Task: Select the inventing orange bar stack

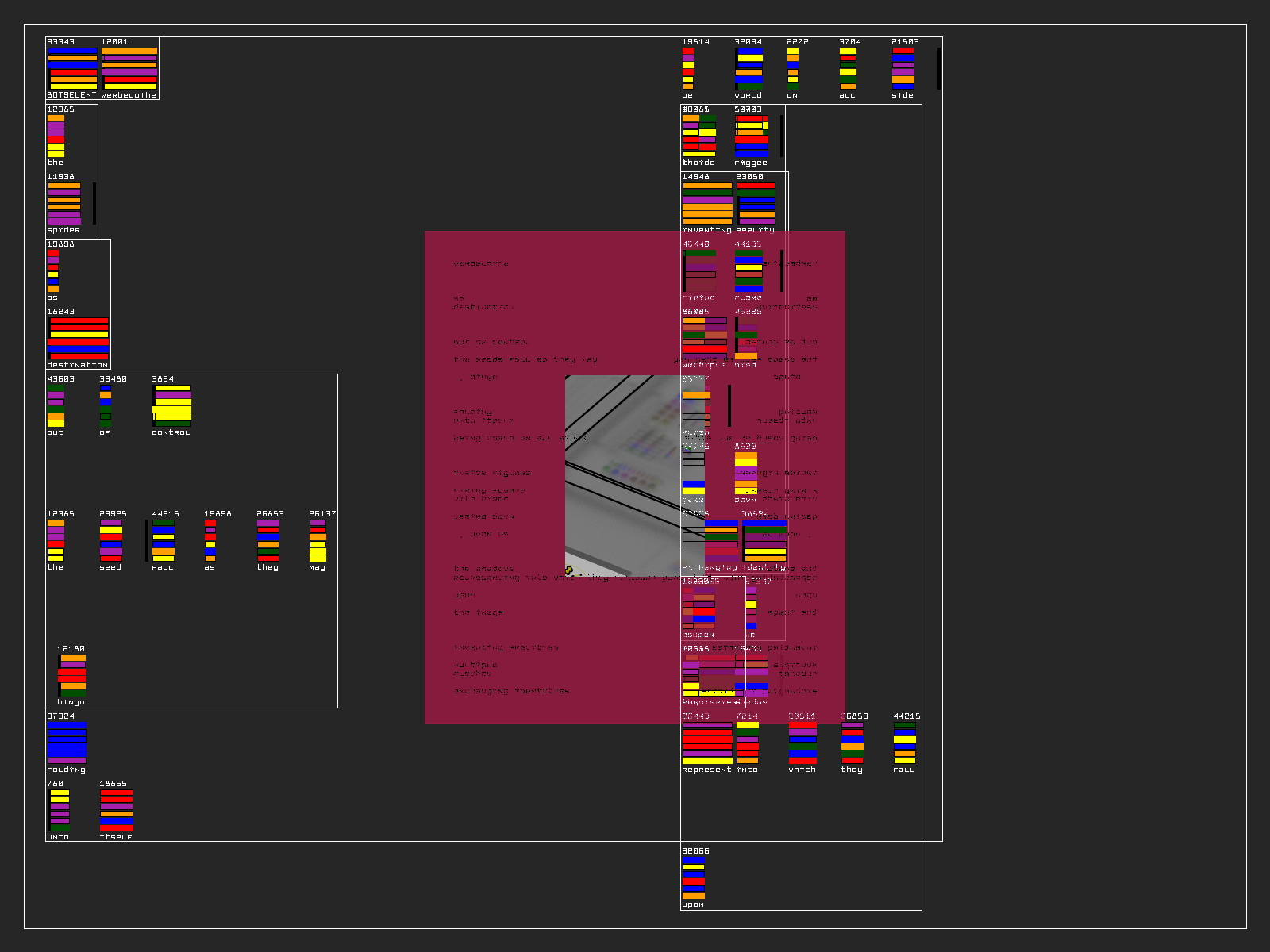Action: [x=707, y=203]
